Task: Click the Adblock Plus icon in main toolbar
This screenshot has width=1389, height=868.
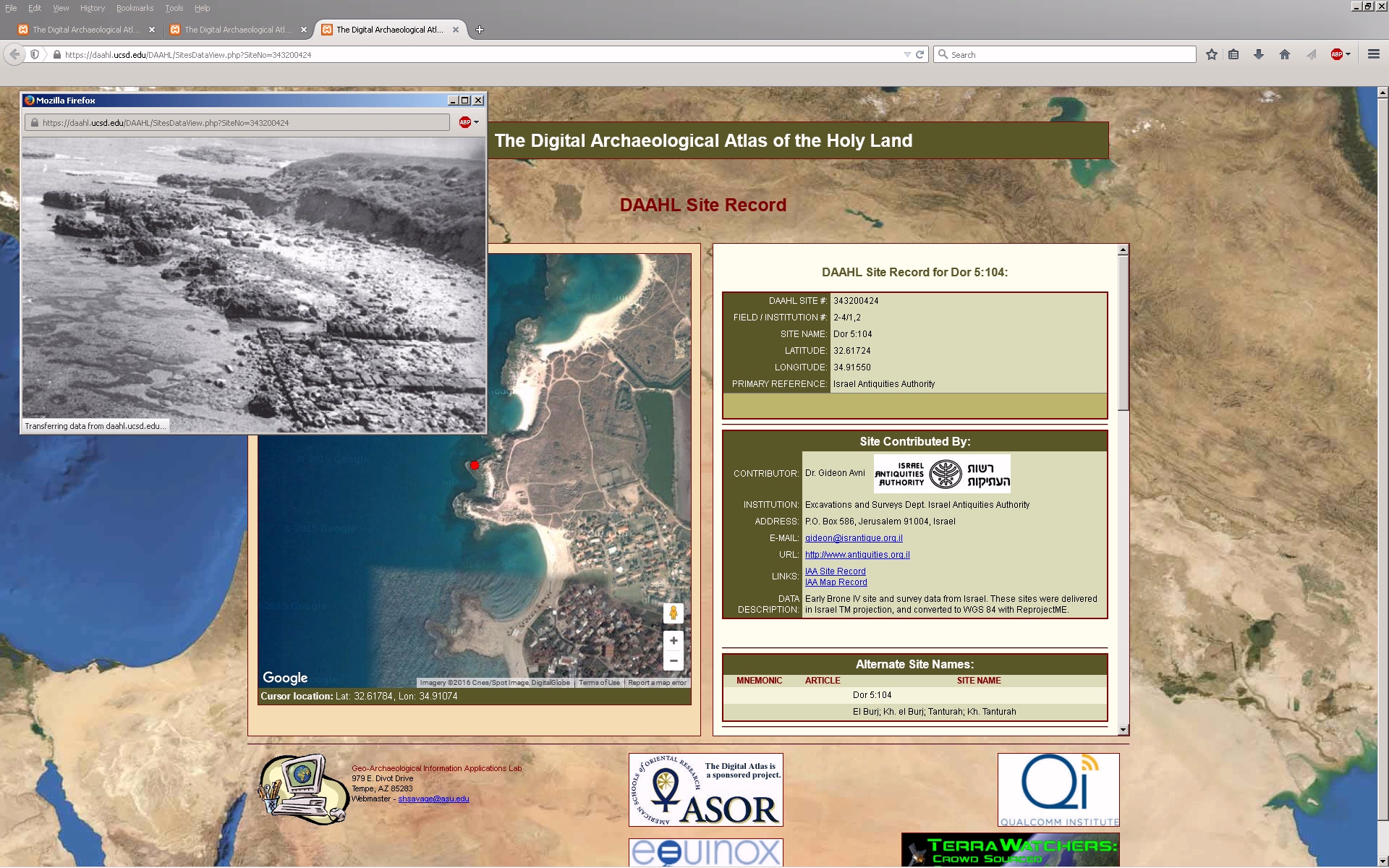Action: 1336,54
